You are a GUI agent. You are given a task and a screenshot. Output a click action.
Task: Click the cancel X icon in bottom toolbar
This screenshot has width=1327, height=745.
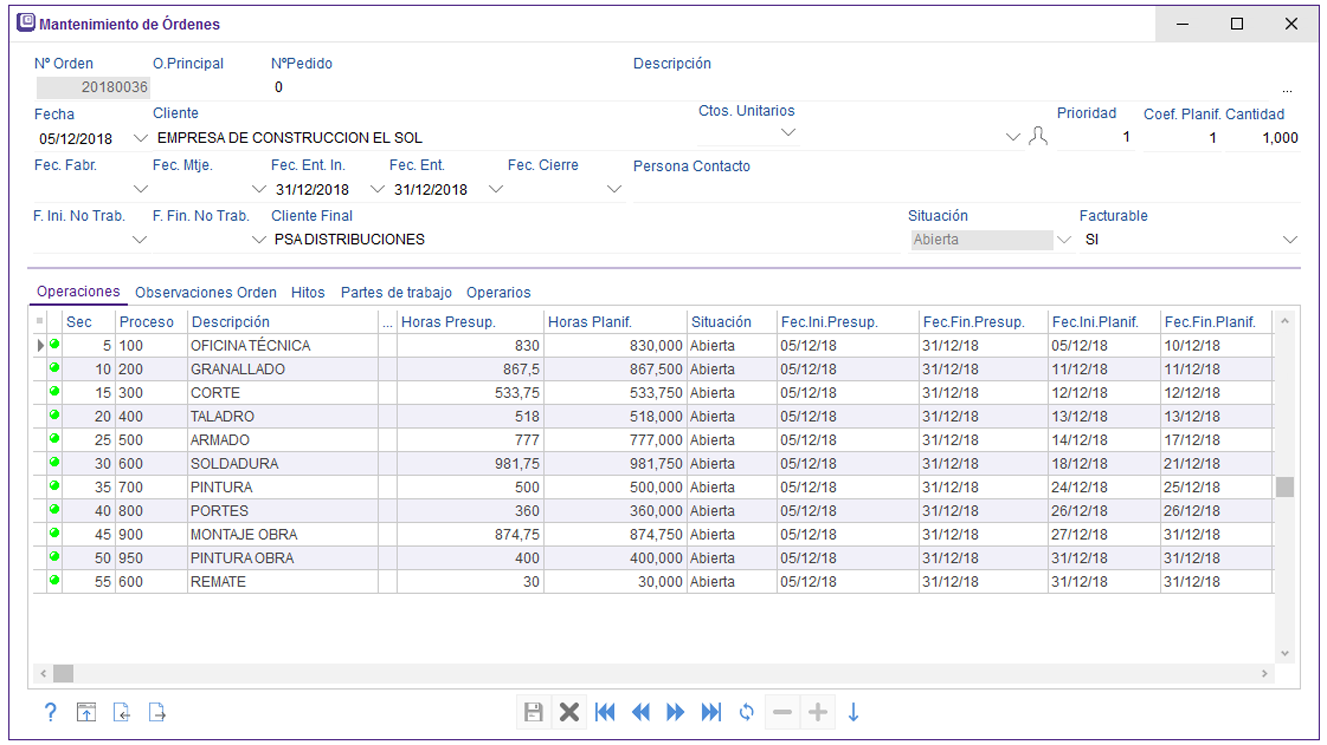point(569,712)
